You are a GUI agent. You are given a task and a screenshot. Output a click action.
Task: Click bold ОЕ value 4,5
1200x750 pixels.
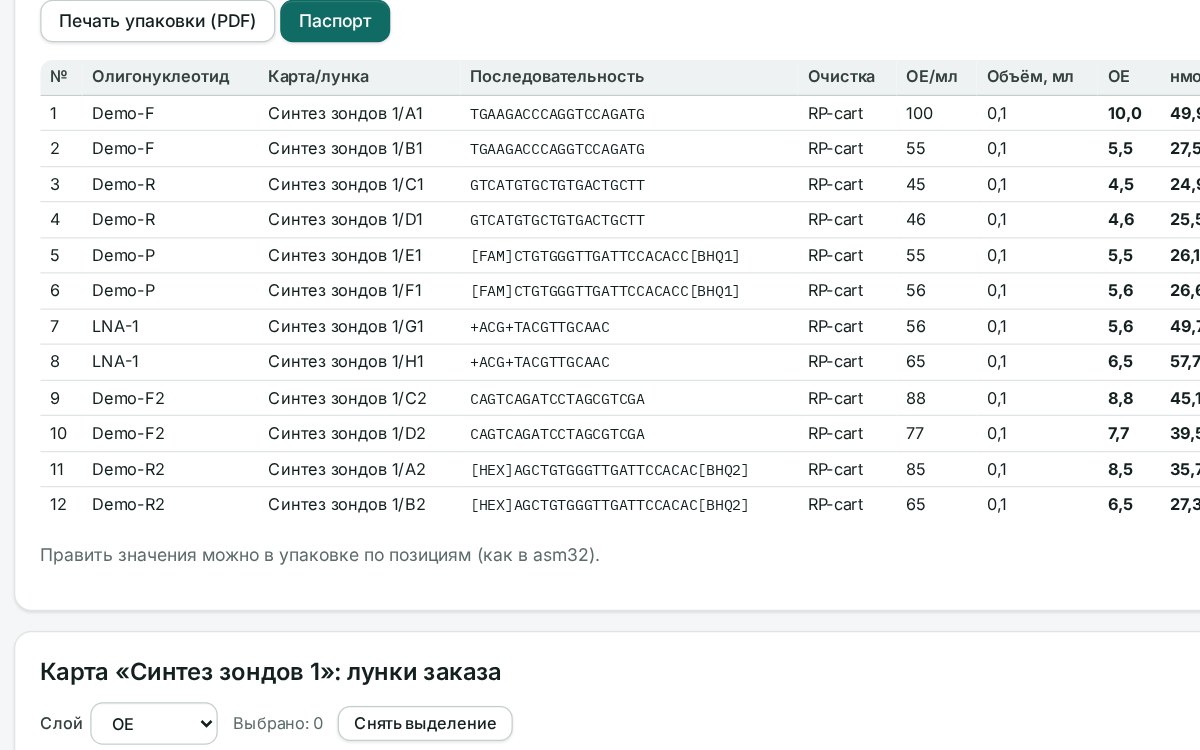1120,184
